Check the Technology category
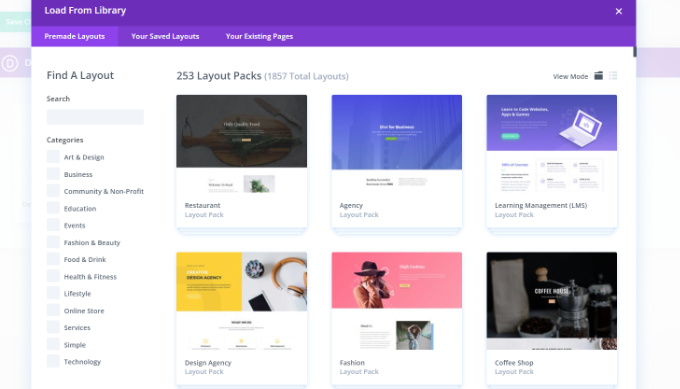 [53, 361]
